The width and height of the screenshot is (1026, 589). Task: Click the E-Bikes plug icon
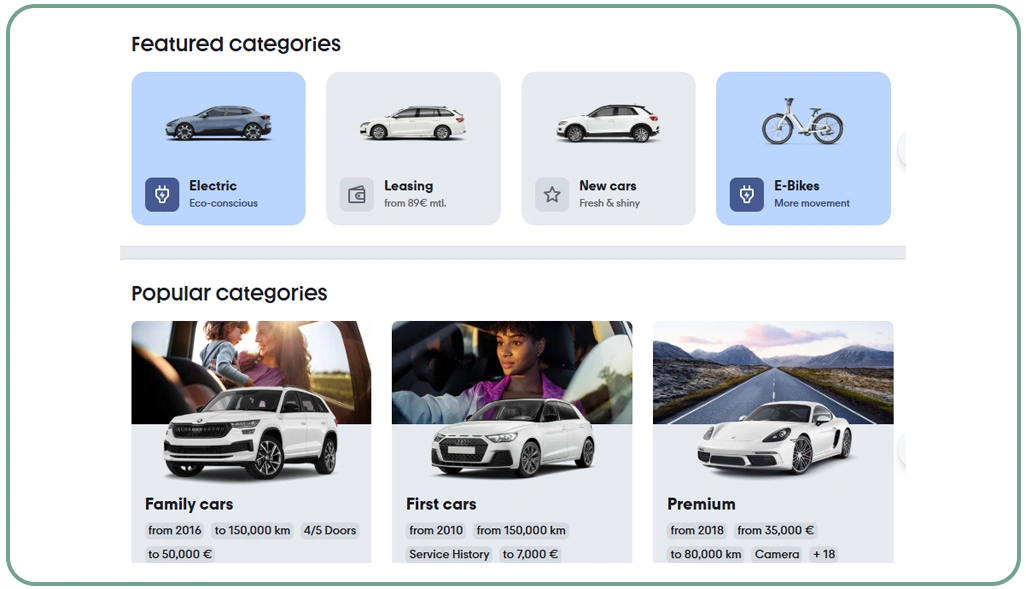[747, 194]
